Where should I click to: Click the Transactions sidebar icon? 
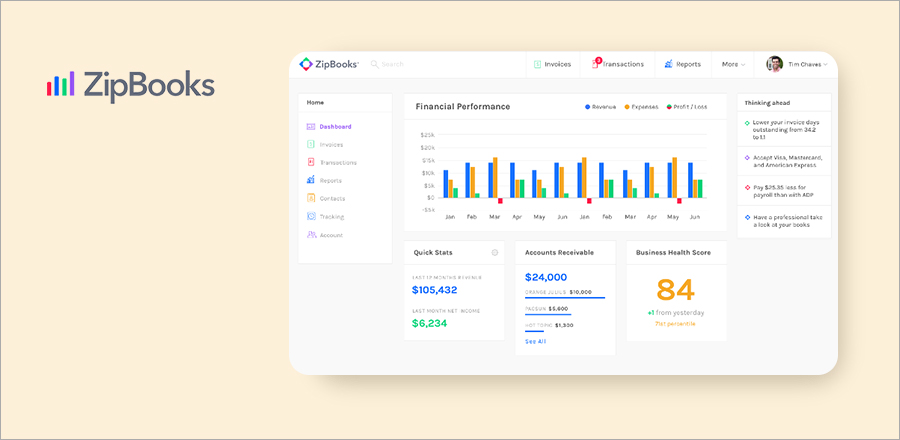(x=311, y=162)
